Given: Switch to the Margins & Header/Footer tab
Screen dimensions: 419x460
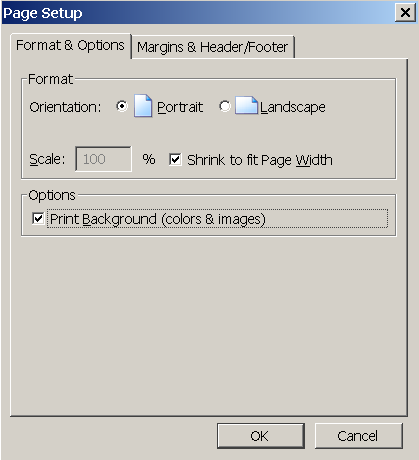Looking at the screenshot, I should (x=213, y=47).
